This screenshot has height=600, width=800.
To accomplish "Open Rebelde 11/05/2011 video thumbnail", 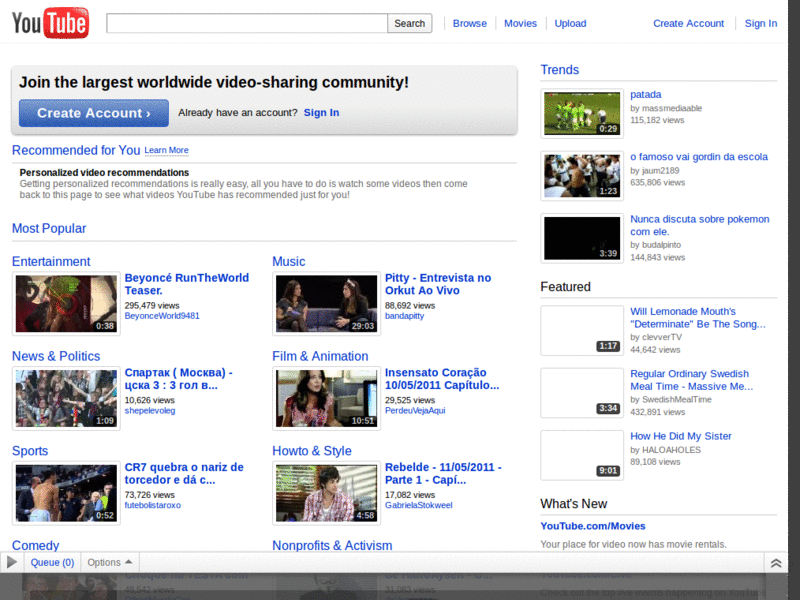I will point(327,493).
